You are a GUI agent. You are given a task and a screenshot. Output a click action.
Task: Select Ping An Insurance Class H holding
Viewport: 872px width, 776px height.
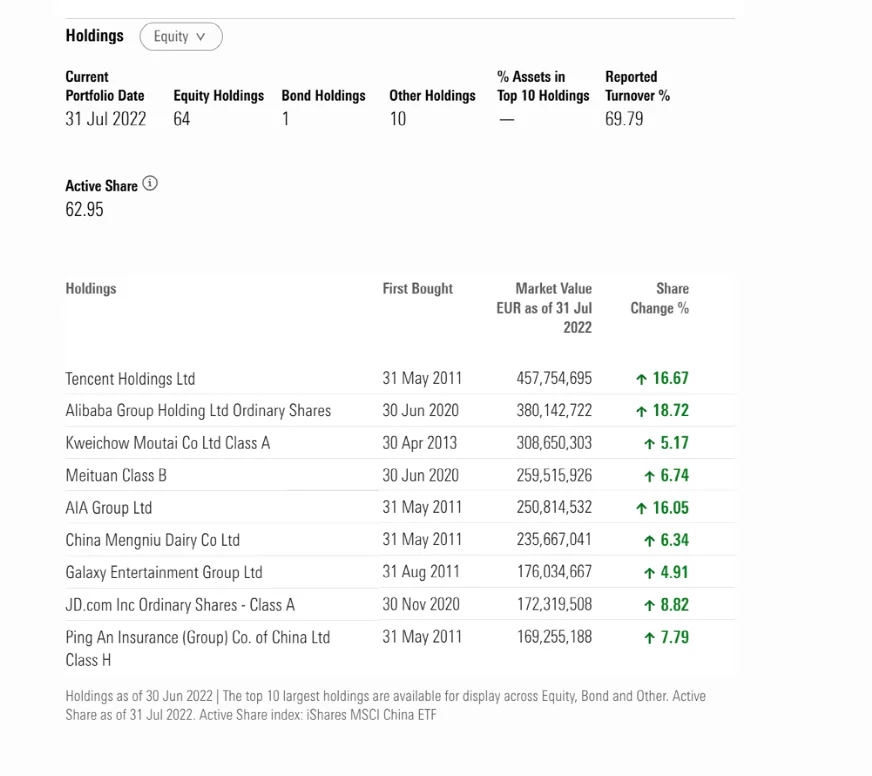pos(197,648)
